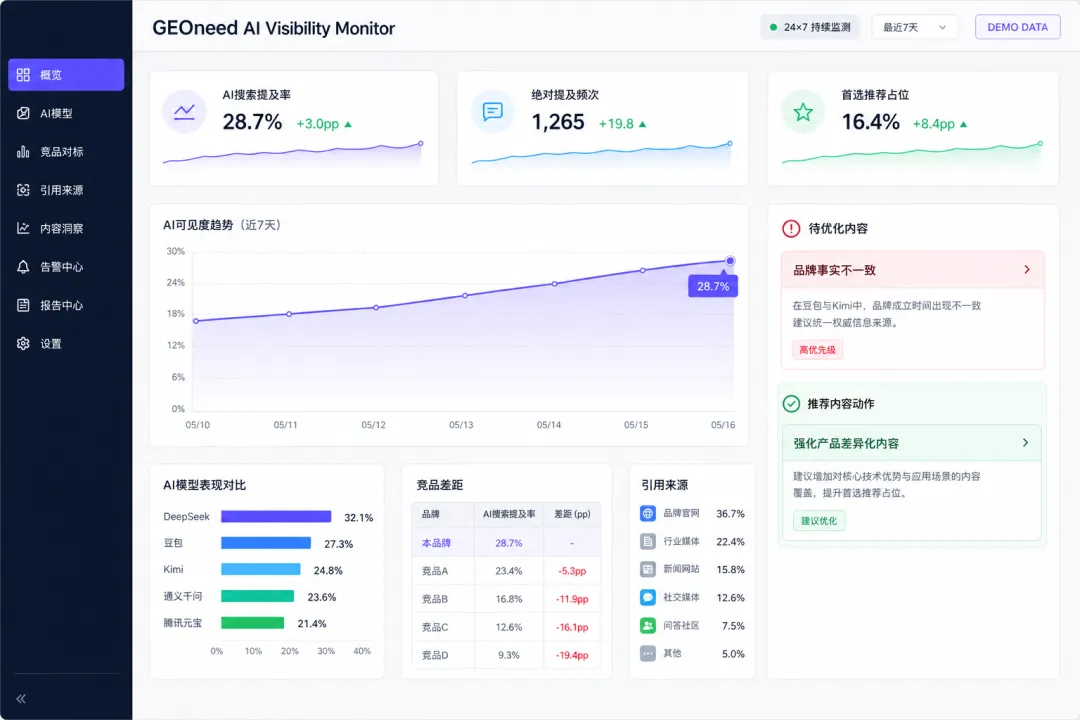This screenshot has width=1080, height=720.
Task: Click the 32.1% DeepSeek value
Action: point(359,517)
